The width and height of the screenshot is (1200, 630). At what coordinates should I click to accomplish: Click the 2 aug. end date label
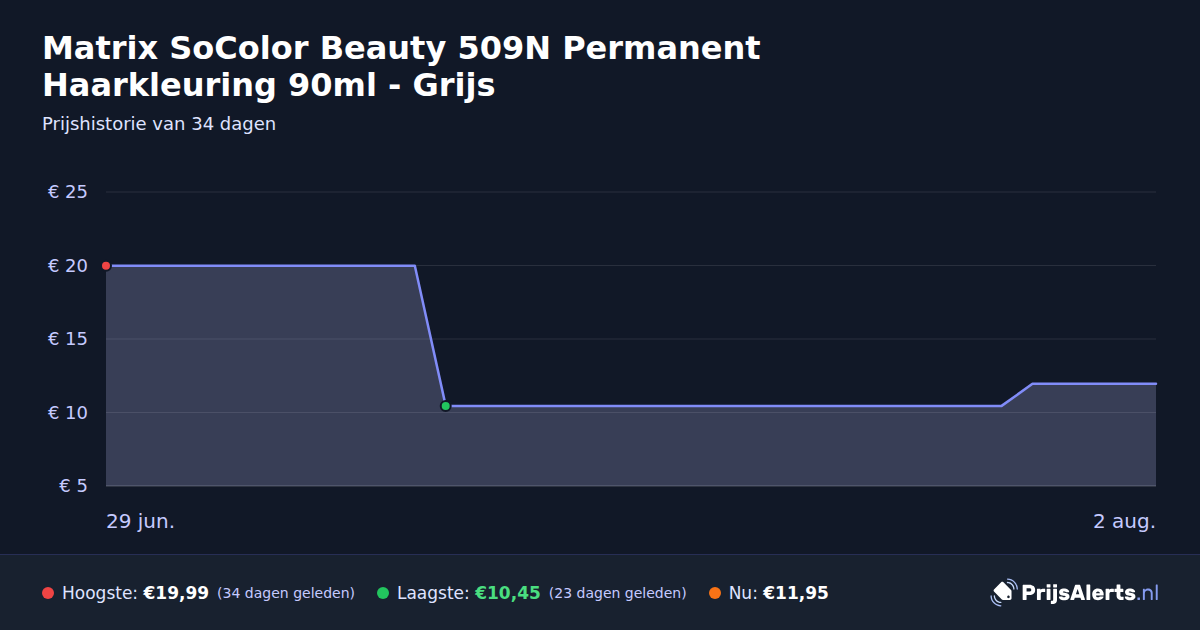tap(1124, 521)
